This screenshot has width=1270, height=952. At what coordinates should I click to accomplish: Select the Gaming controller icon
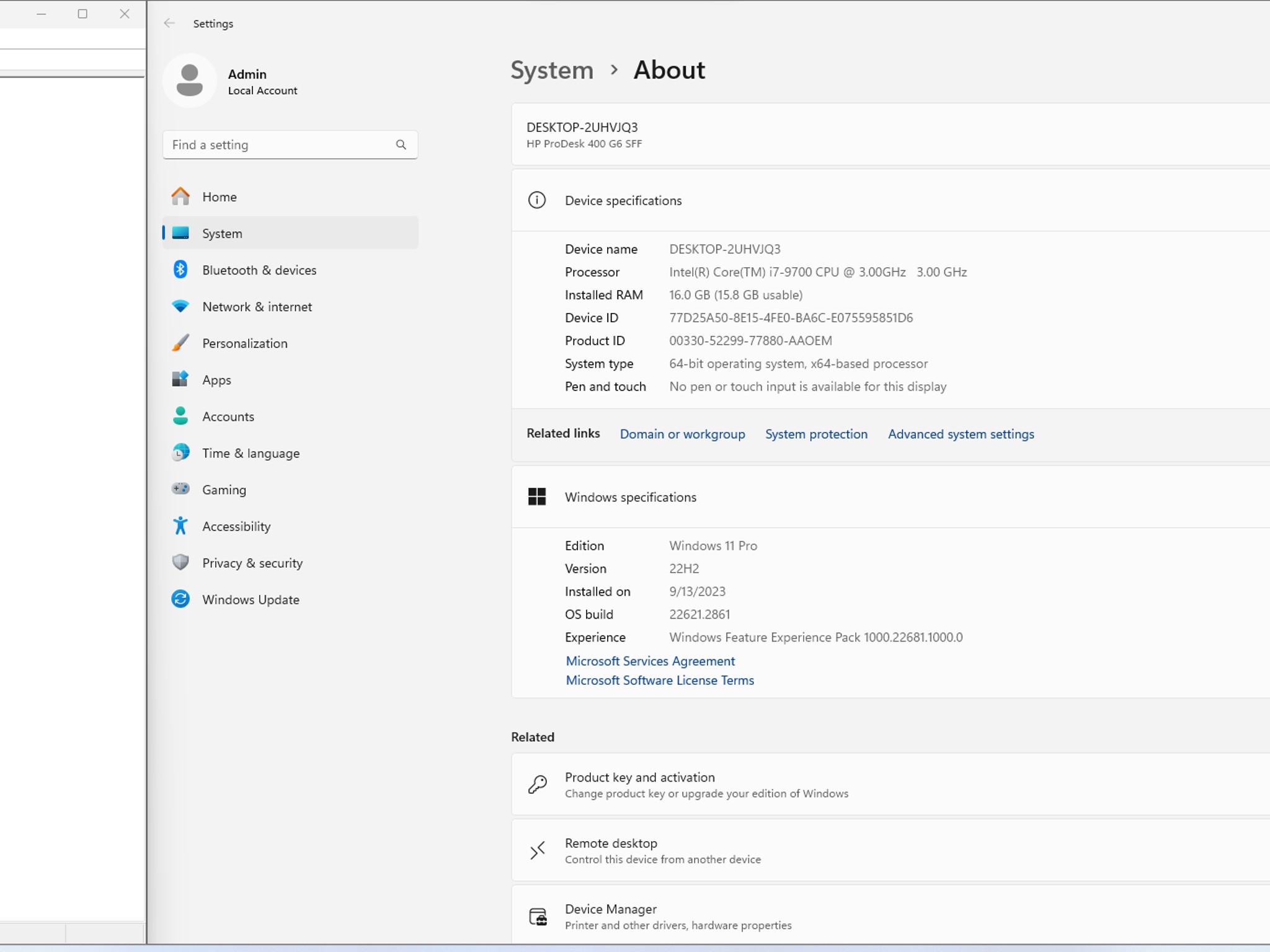(x=180, y=489)
